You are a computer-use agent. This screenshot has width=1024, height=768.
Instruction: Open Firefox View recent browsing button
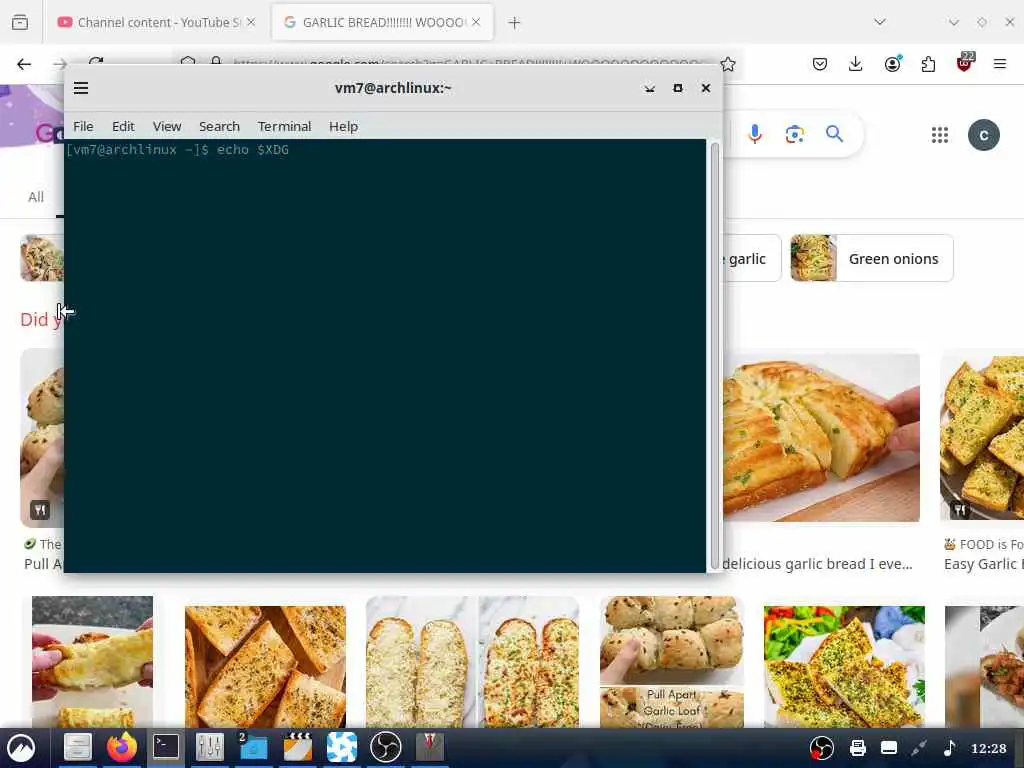[20, 22]
